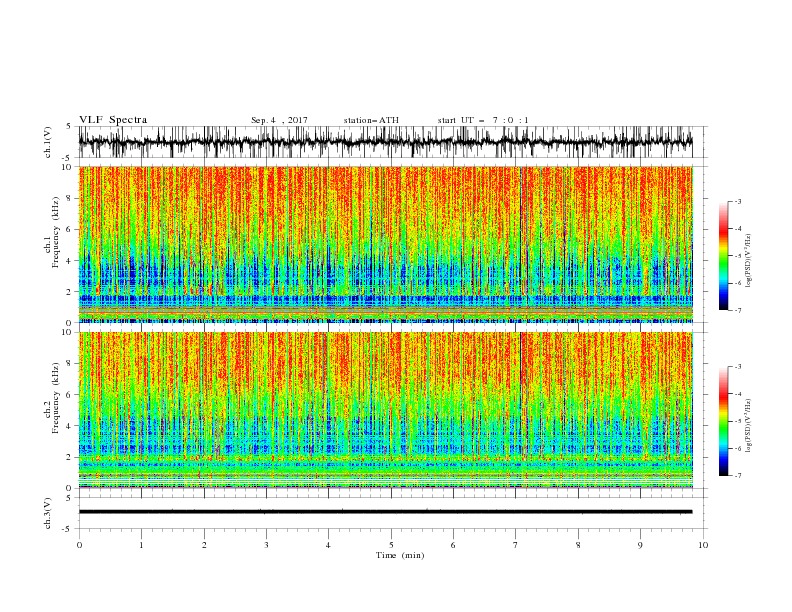Click the "ch.1(V)" axis label
This screenshot has width=792, height=612.
click(47, 142)
